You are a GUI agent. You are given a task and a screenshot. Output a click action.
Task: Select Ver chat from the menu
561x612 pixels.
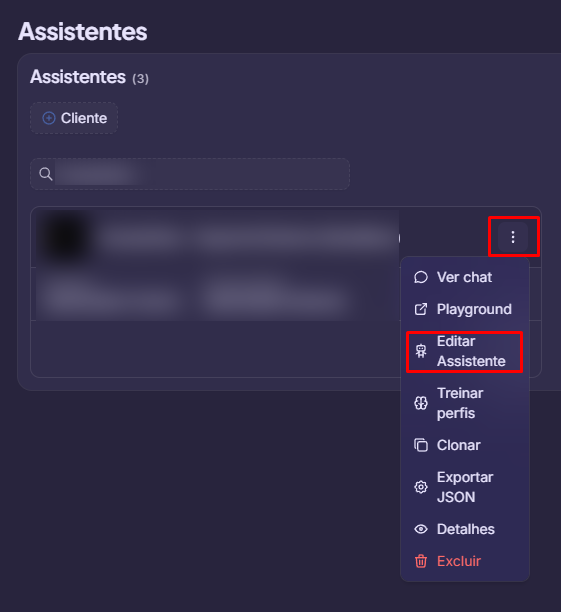tap(465, 277)
